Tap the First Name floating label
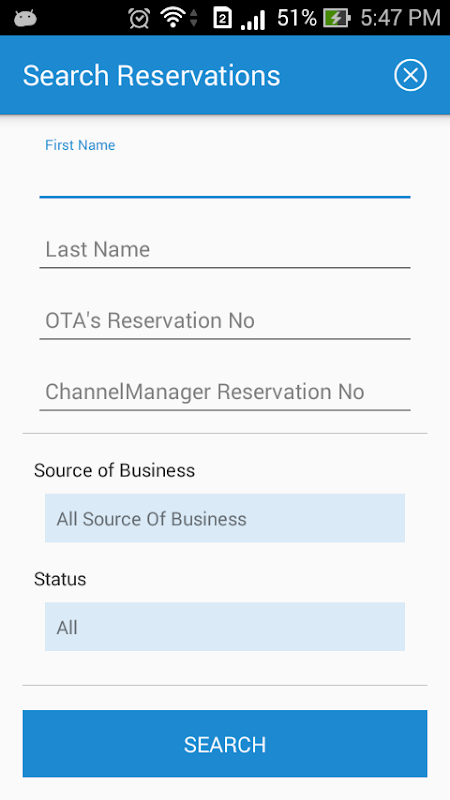The height and width of the screenshot is (800, 450). pos(80,145)
